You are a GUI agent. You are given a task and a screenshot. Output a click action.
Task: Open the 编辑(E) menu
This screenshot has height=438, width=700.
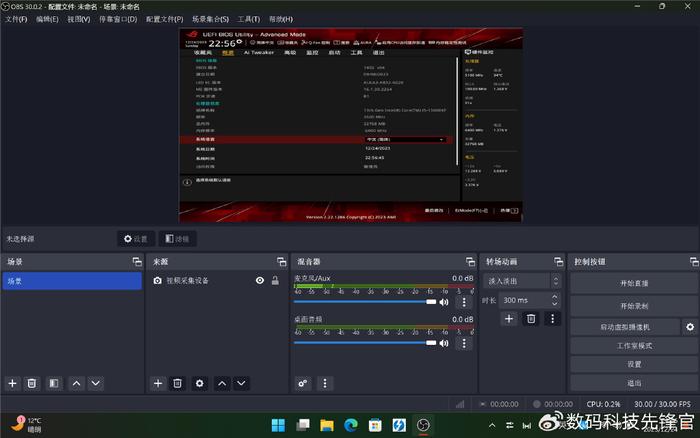[47, 19]
